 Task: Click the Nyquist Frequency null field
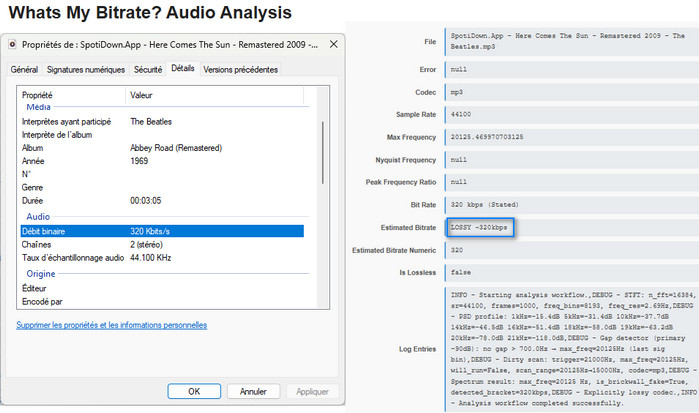pyautogui.click(x=572, y=160)
